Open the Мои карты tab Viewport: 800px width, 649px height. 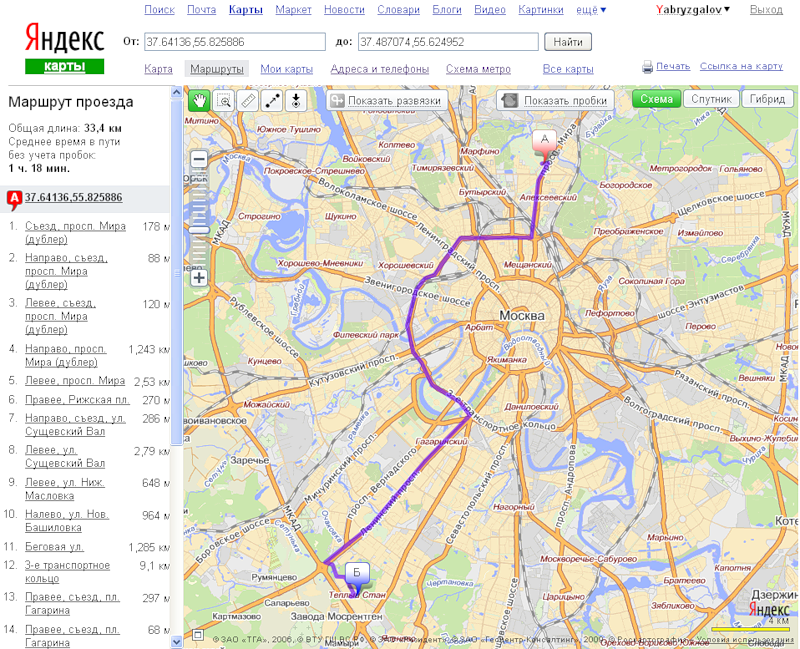click(286, 69)
